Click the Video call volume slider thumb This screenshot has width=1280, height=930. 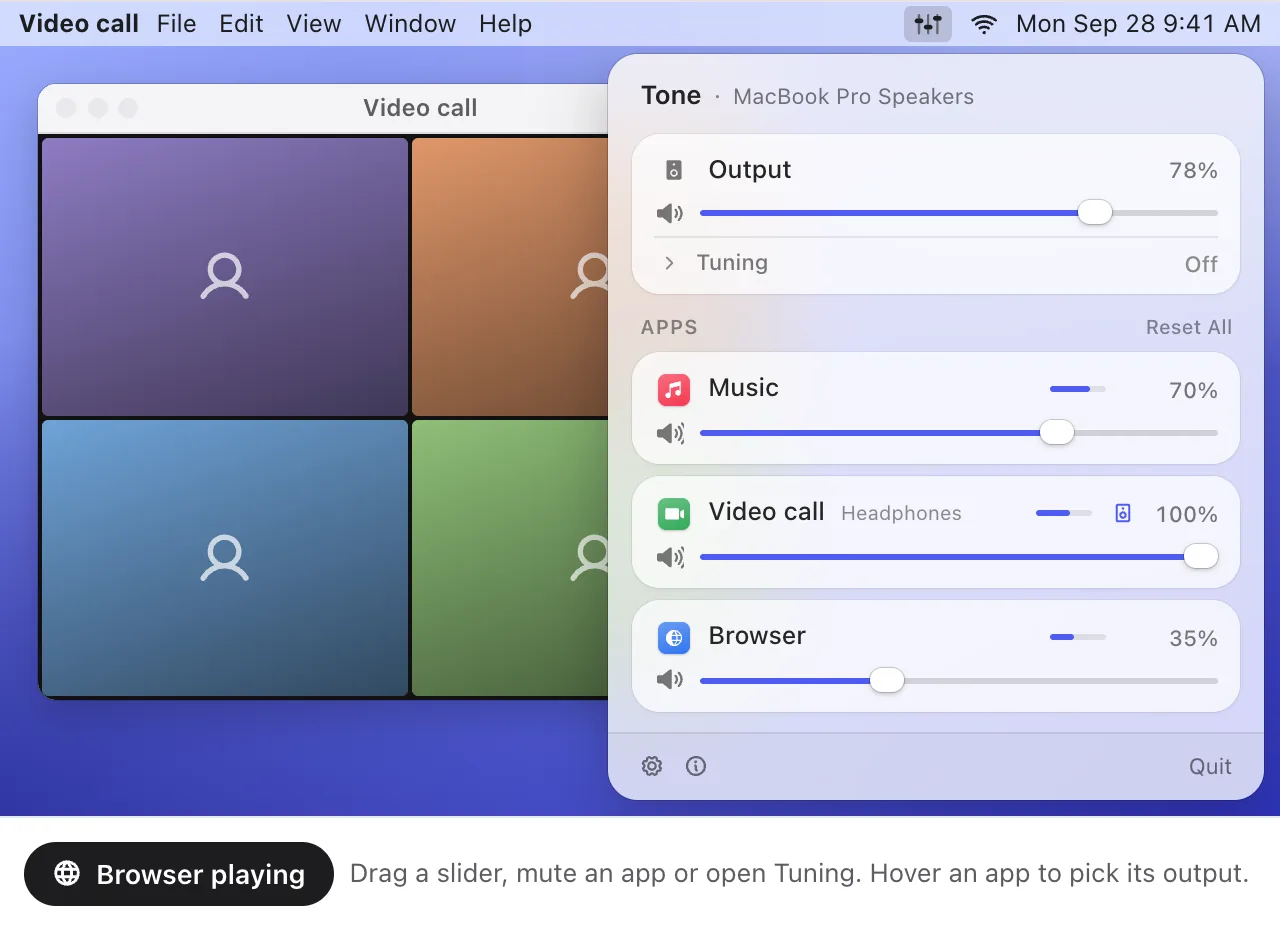coord(1201,556)
